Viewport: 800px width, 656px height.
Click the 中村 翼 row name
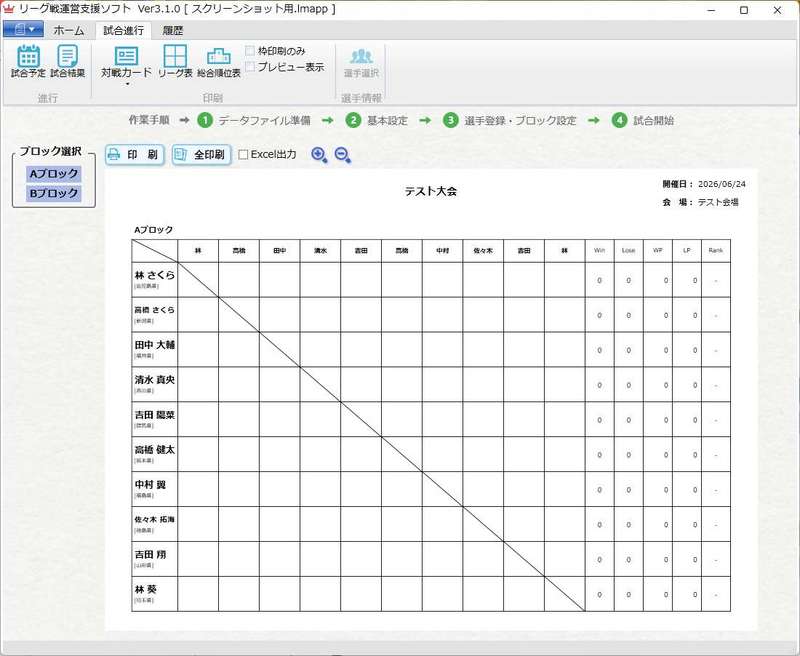[x=150, y=485]
